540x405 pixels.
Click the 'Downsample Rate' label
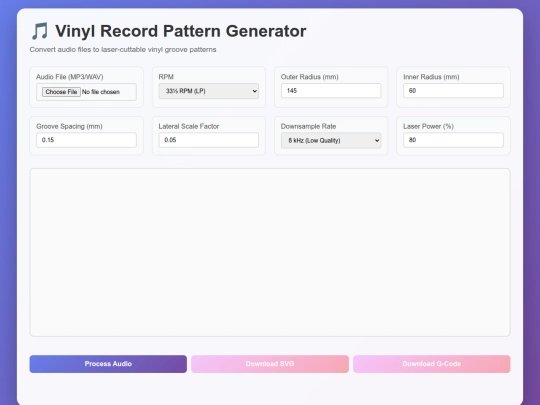coord(308,126)
